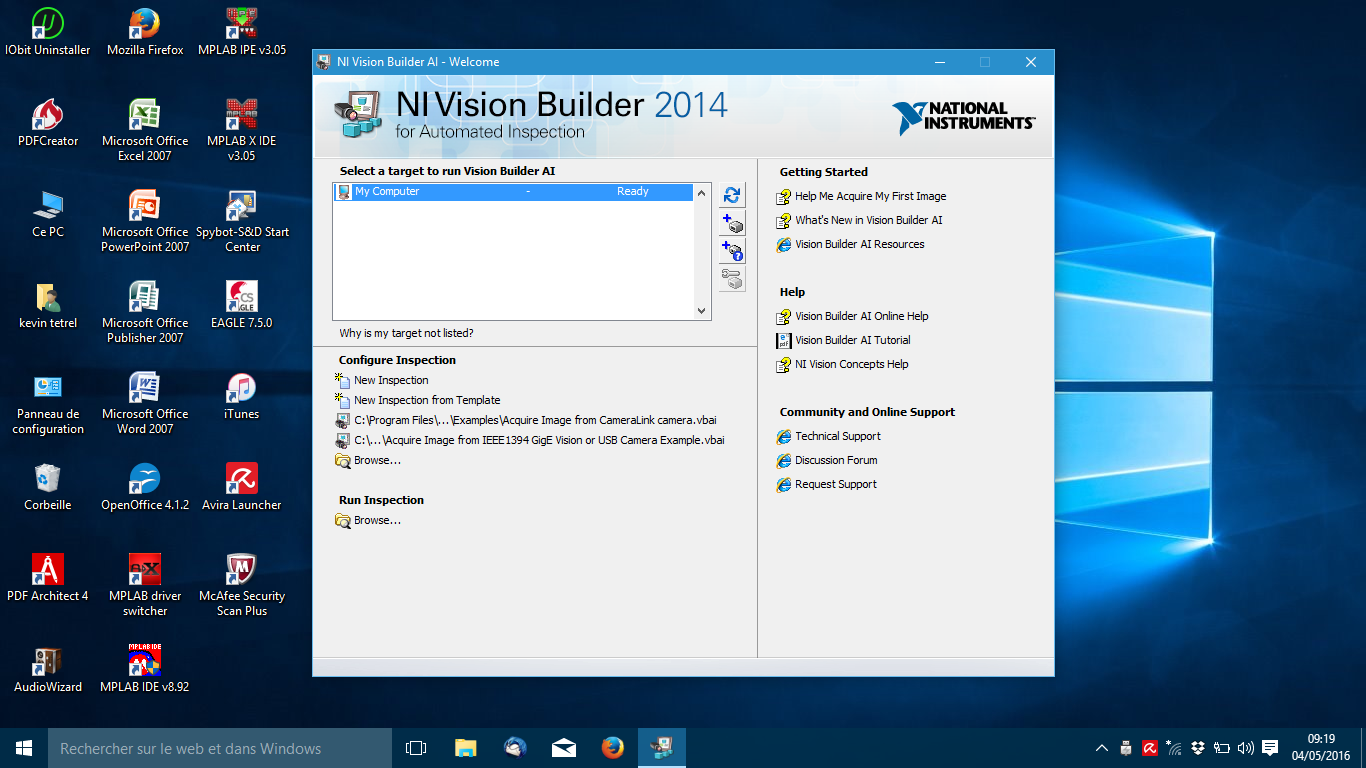Click the add target by IP icon

732,251
